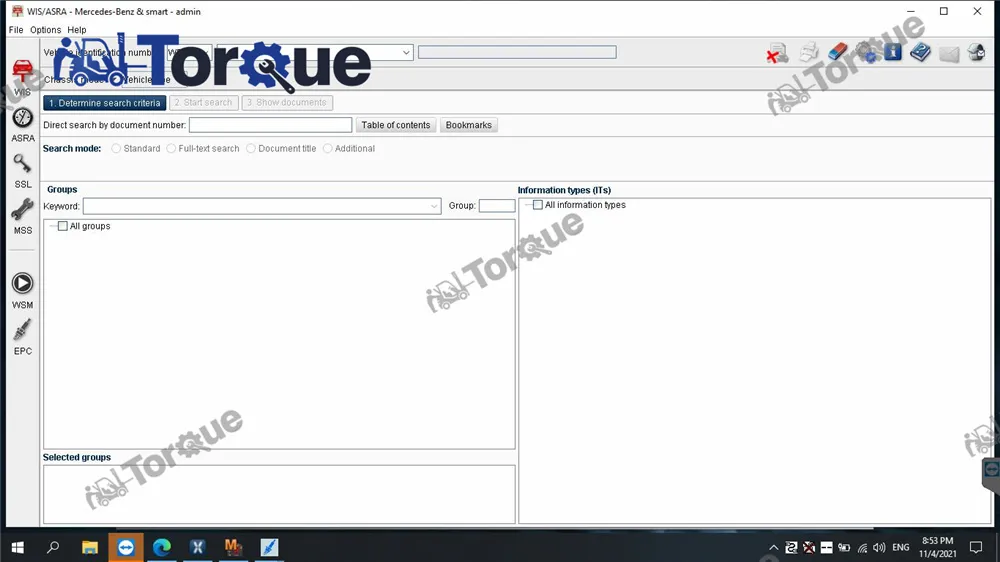Open the Options menu
1000x562 pixels.
coord(45,30)
